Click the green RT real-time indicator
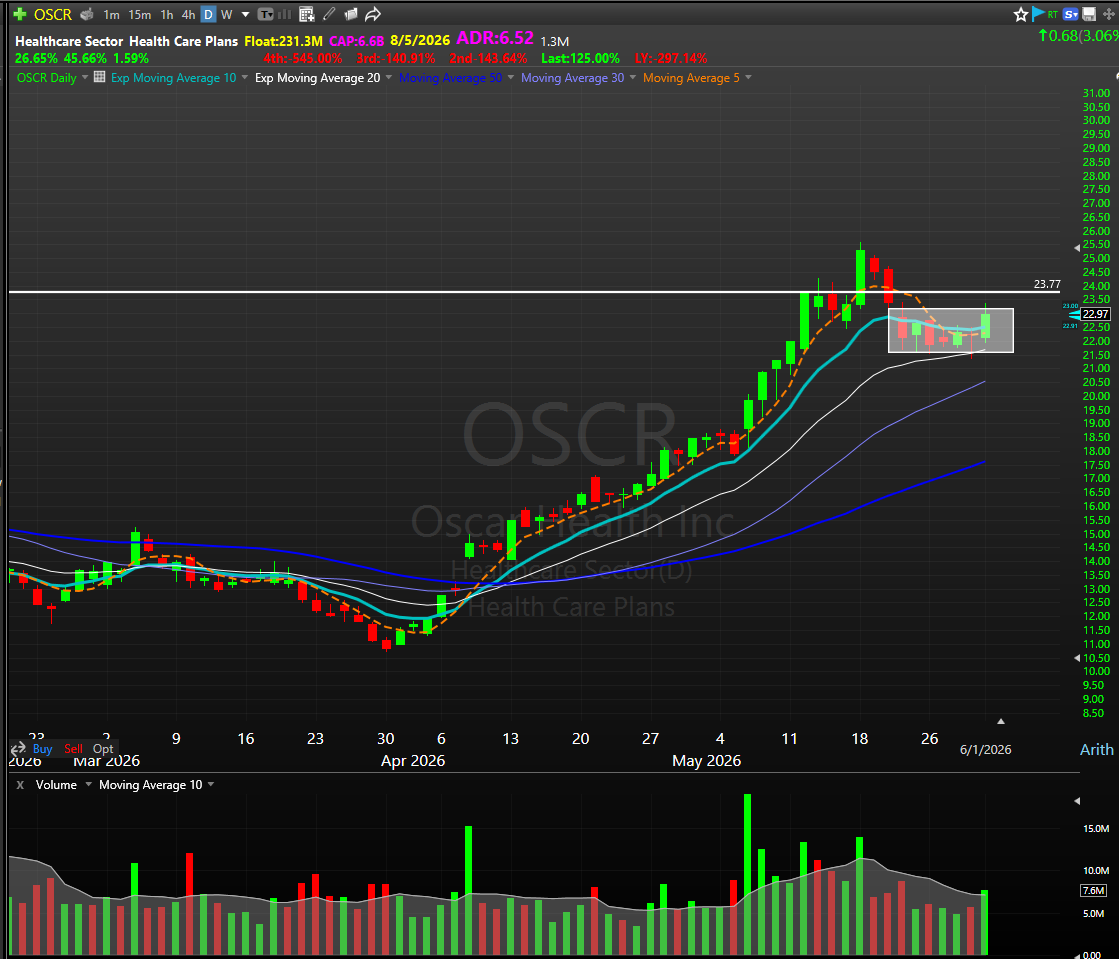This screenshot has width=1119, height=959. point(1053,14)
